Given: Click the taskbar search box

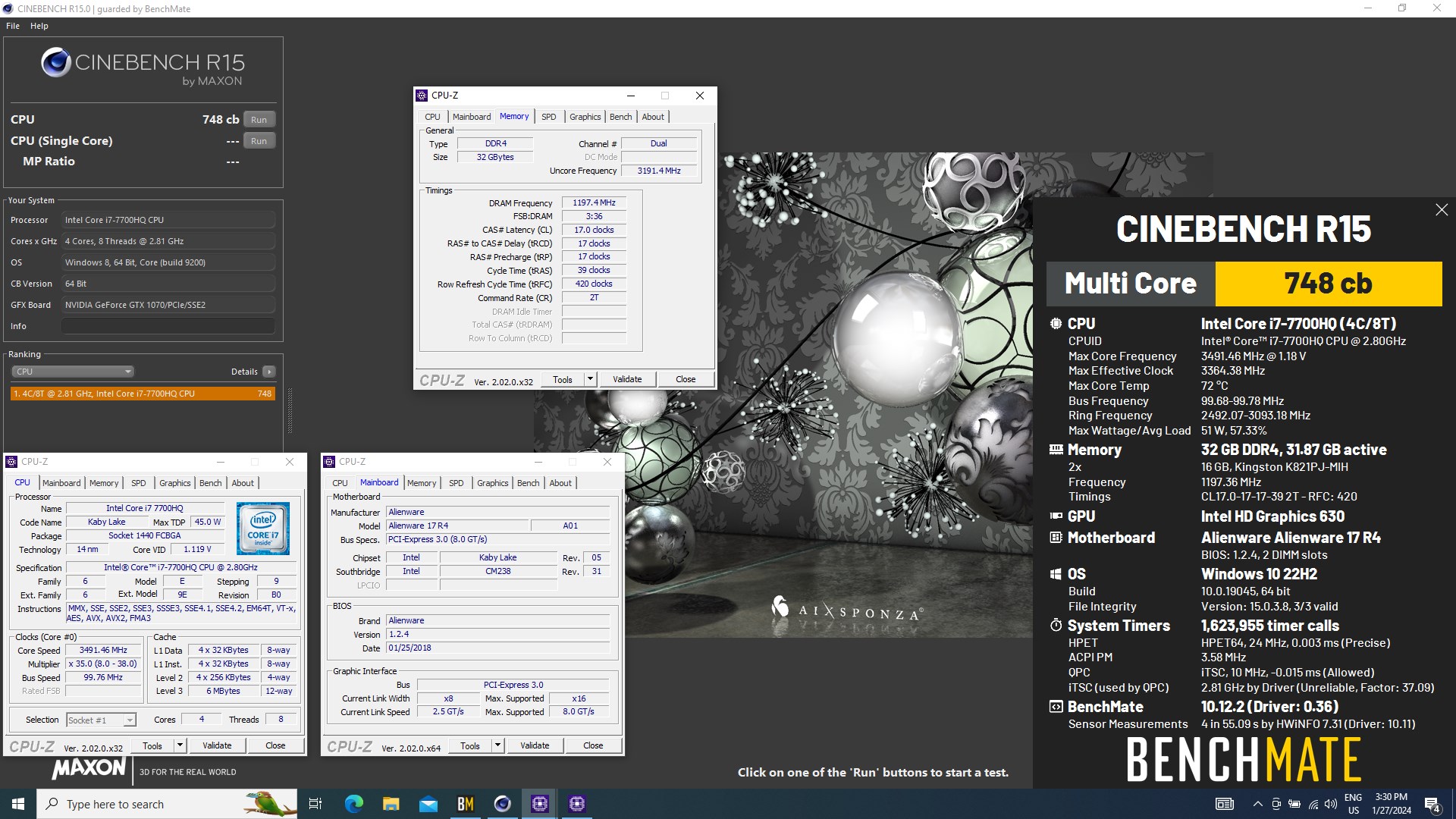Looking at the screenshot, I should coord(167,804).
